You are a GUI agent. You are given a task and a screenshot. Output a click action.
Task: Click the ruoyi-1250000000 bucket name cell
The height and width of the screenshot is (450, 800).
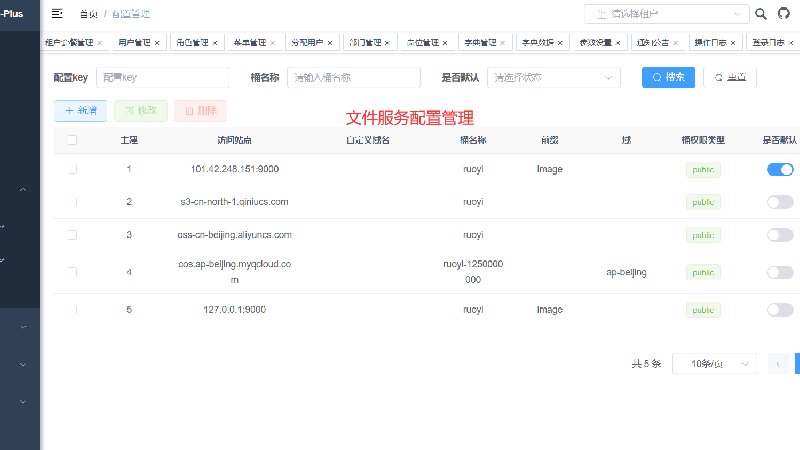[473, 271]
